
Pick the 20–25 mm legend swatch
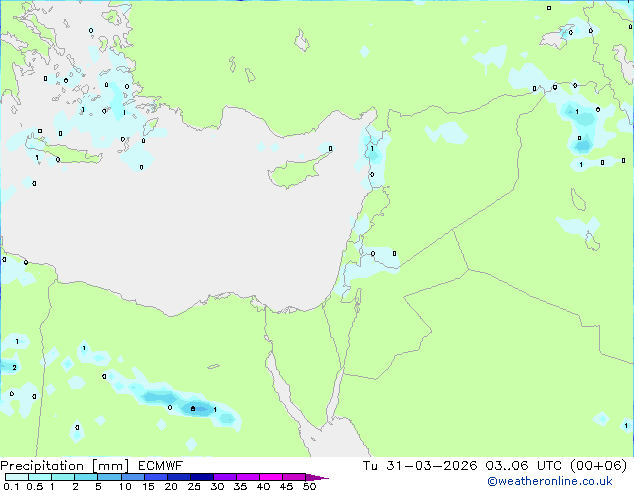(178, 477)
